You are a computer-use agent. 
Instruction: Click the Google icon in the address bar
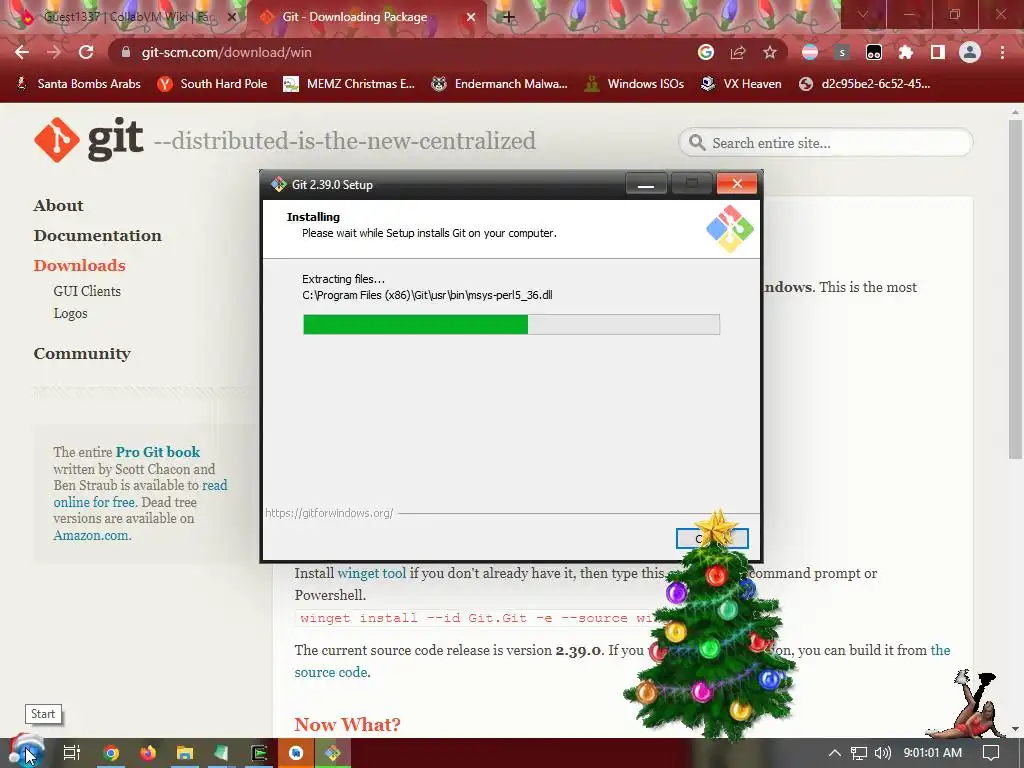click(705, 52)
